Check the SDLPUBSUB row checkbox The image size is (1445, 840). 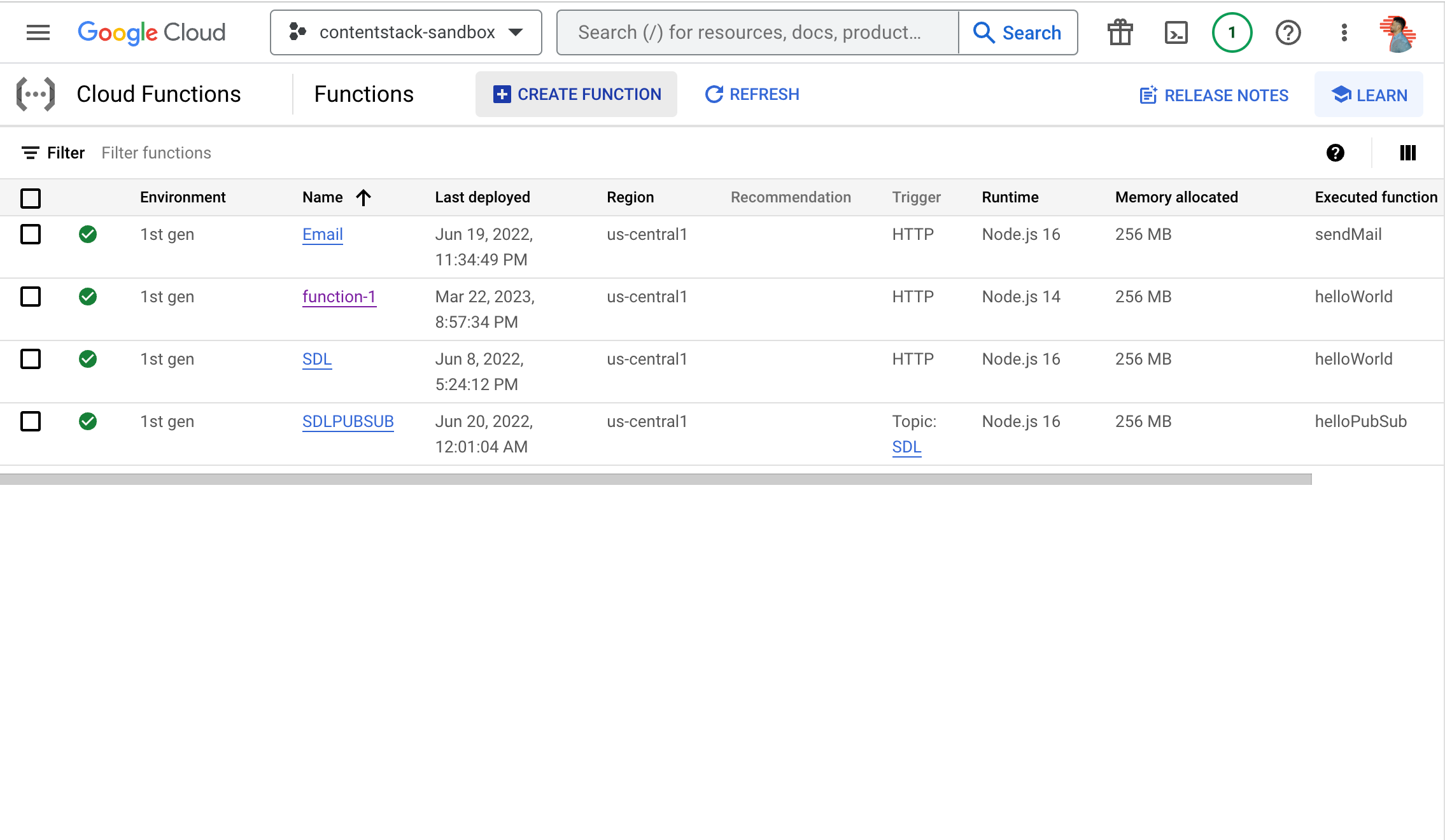[31, 421]
